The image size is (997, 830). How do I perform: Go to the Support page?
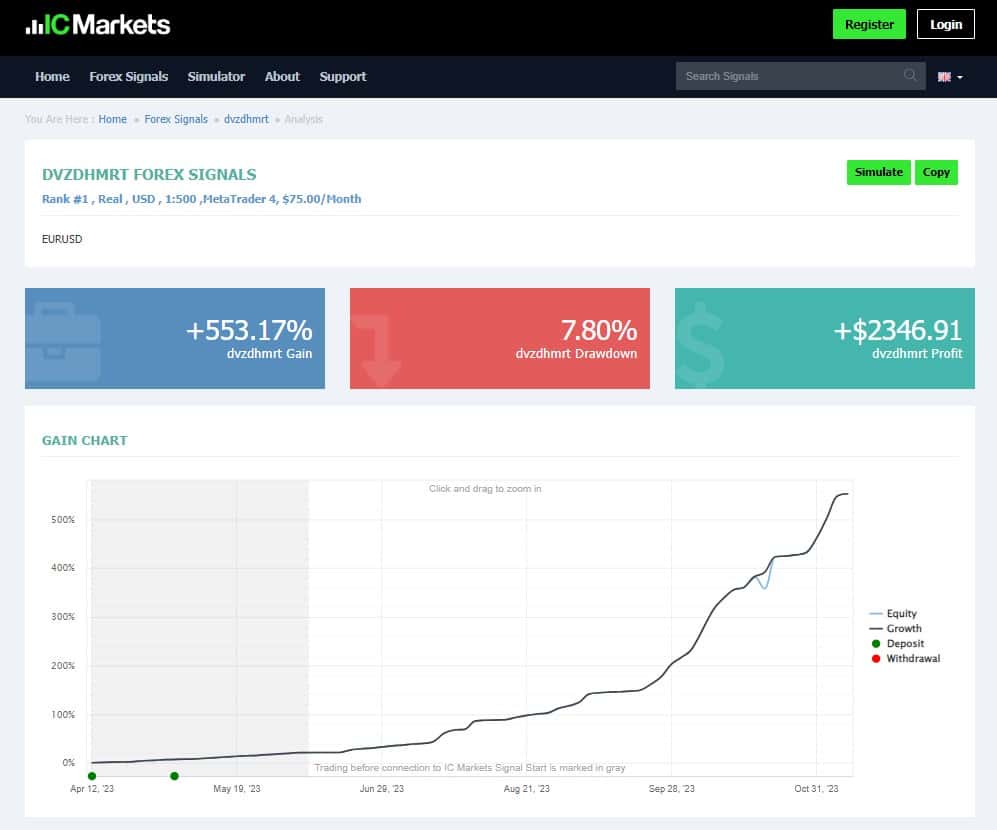343,77
